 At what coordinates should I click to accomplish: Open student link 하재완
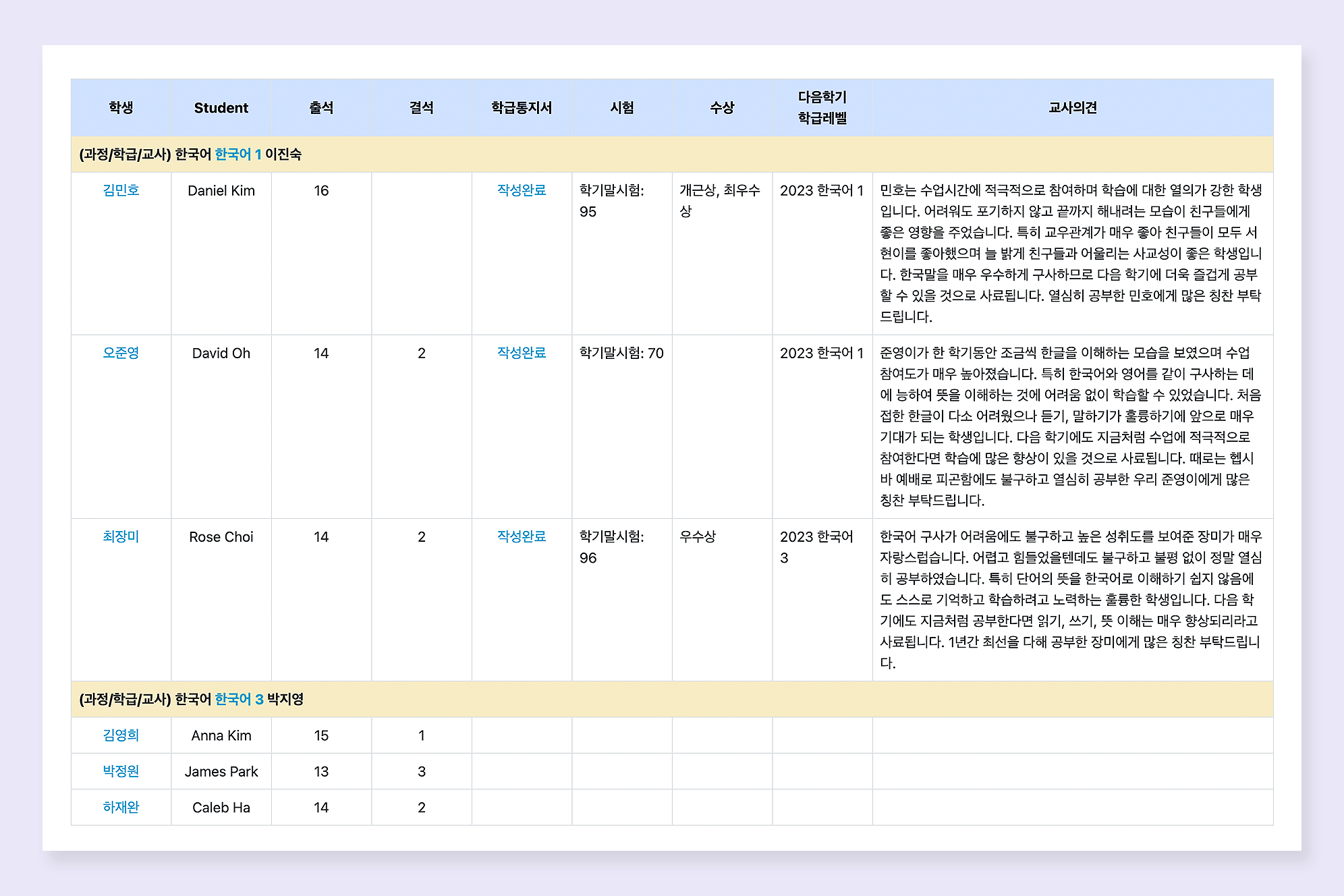click(x=121, y=807)
